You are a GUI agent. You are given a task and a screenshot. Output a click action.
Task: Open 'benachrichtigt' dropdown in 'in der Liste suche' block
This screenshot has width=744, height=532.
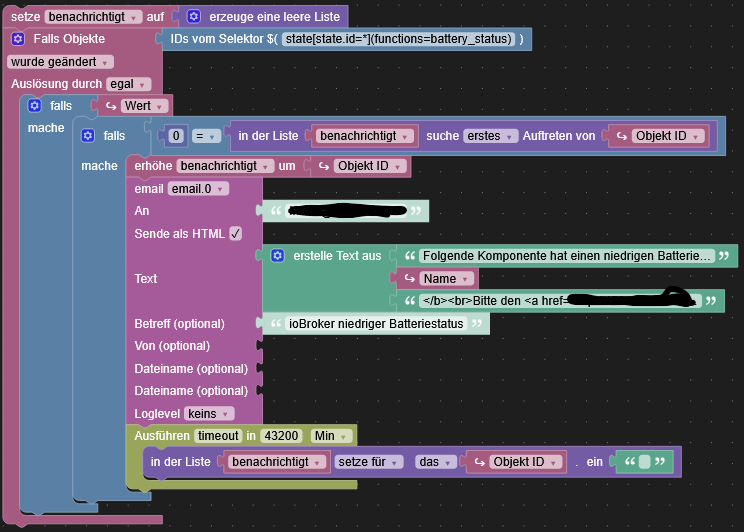point(364,136)
